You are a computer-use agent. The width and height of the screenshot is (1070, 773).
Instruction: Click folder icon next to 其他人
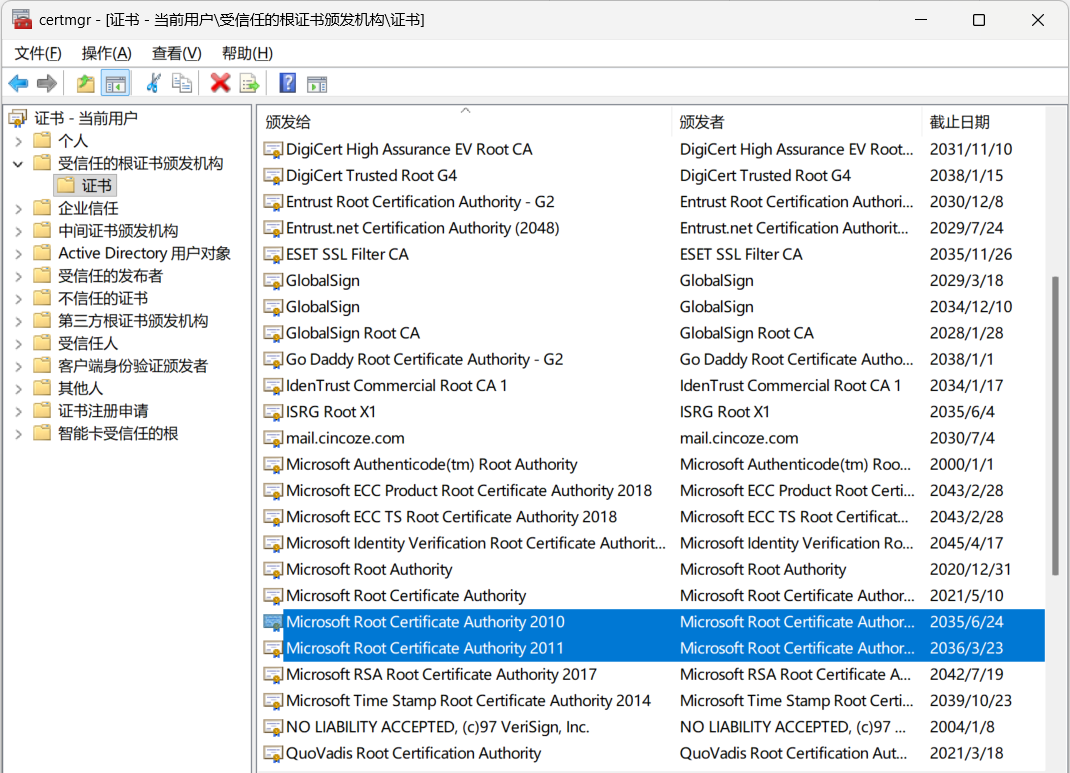tap(42, 388)
